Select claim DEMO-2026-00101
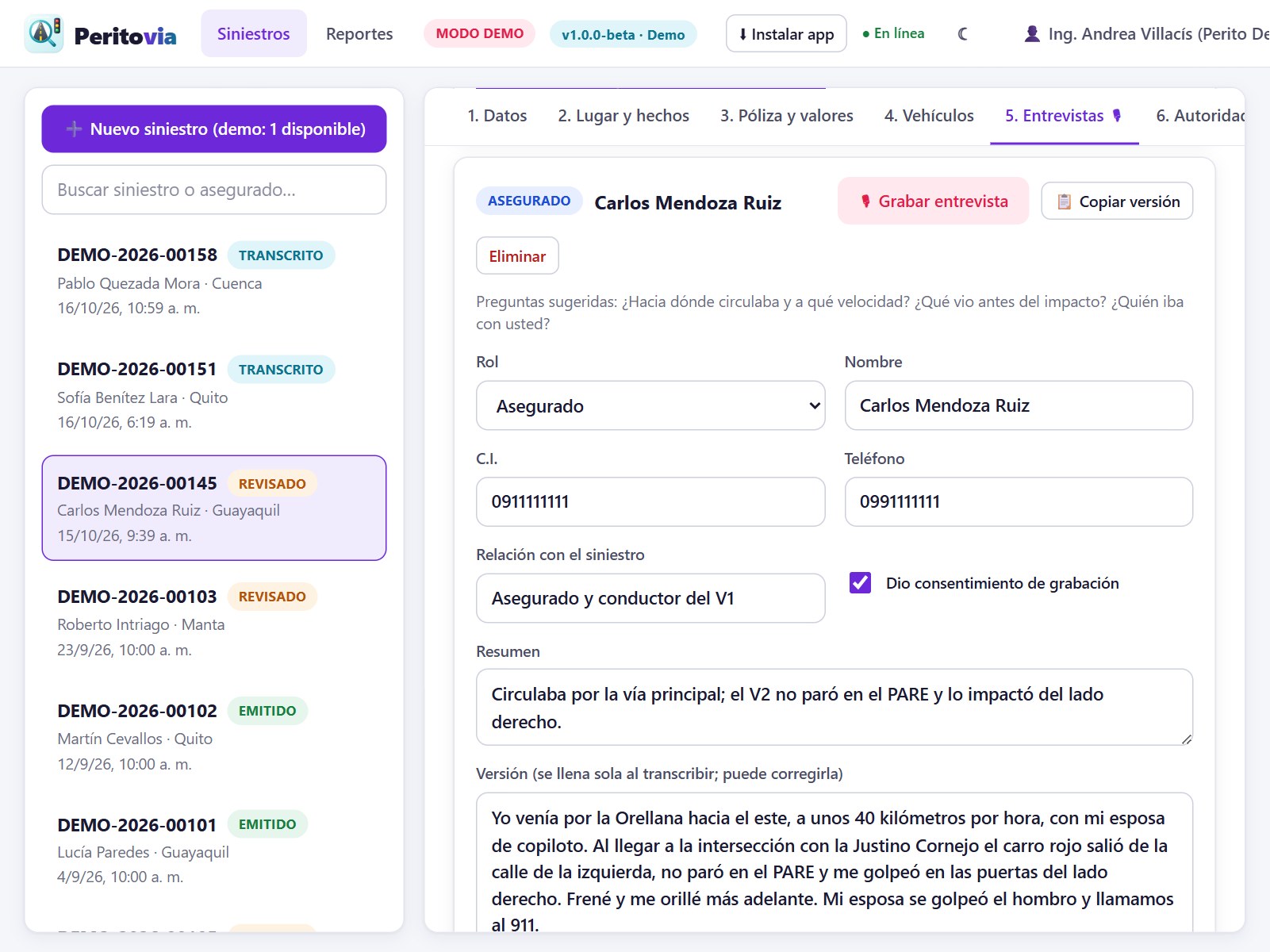The height and width of the screenshot is (952, 1270). 214,850
